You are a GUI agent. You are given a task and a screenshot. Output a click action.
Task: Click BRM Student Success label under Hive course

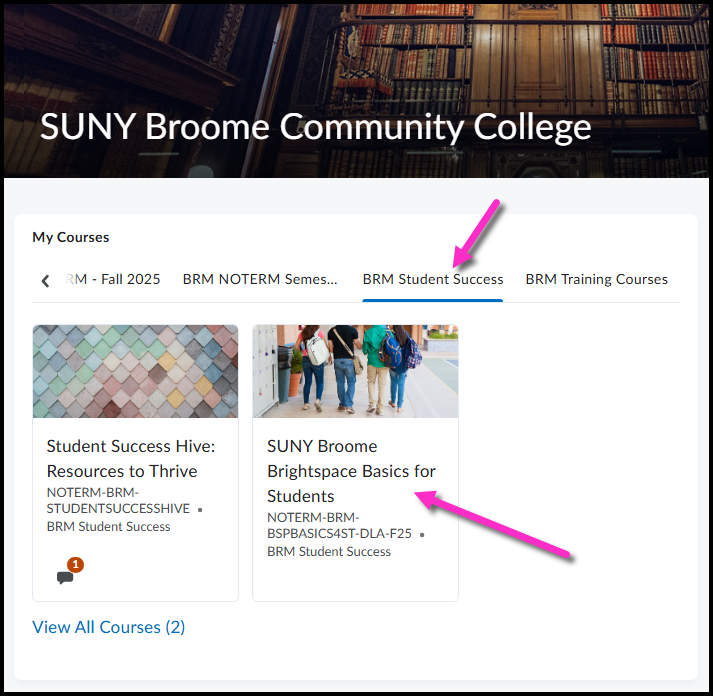pyautogui.click(x=109, y=526)
